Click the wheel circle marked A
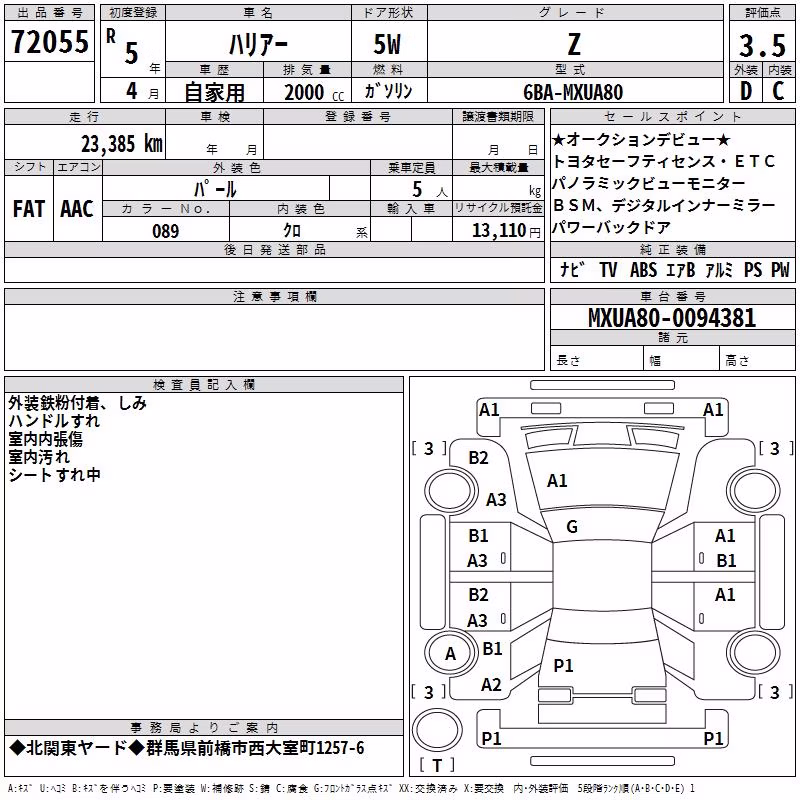800x800 pixels. tap(451, 654)
